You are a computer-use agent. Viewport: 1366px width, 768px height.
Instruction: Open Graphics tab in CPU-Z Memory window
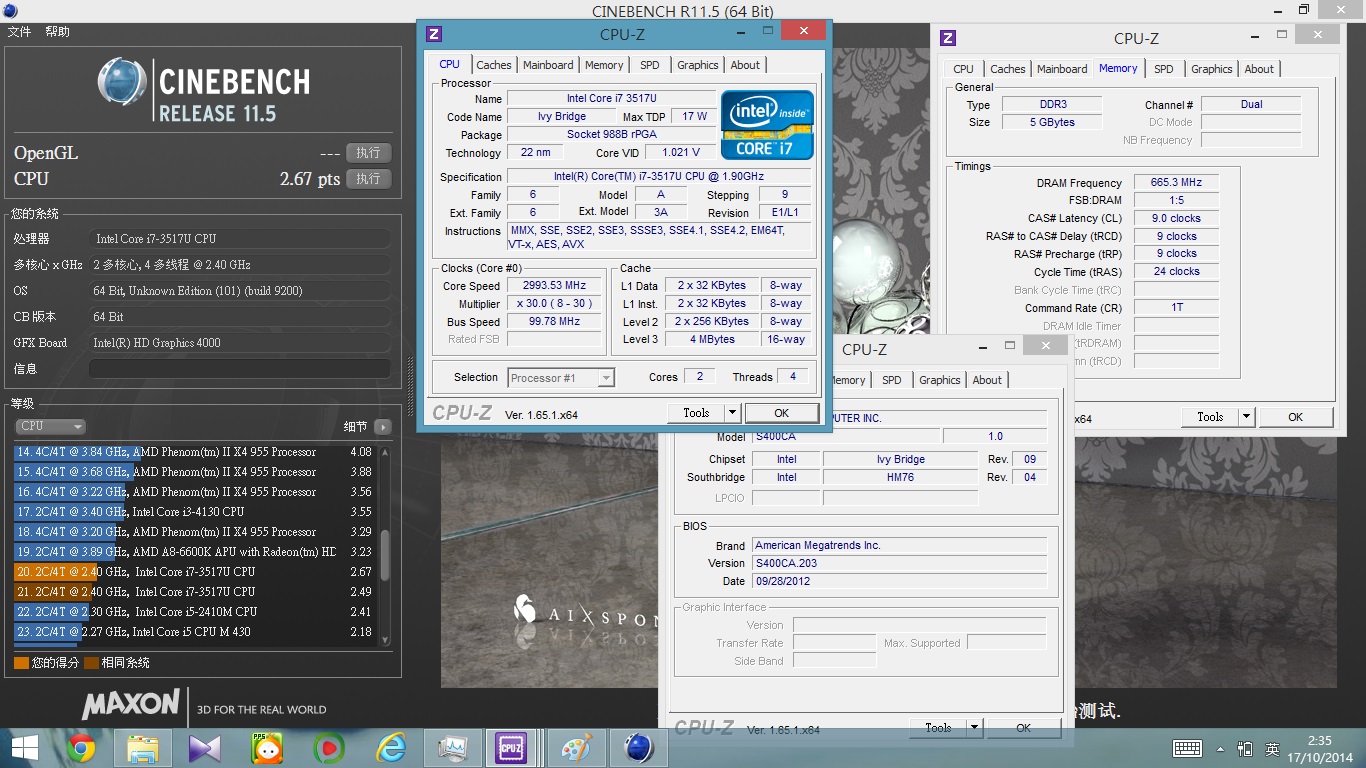click(x=1211, y=69)
